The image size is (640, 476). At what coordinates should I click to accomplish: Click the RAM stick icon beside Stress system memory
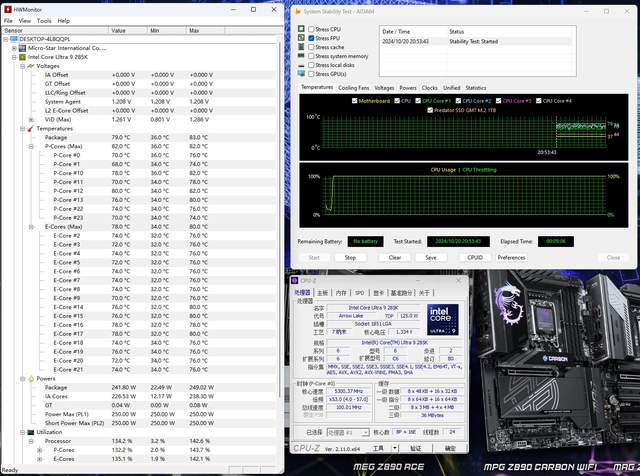pyautogui.click(x=301, y=56)
